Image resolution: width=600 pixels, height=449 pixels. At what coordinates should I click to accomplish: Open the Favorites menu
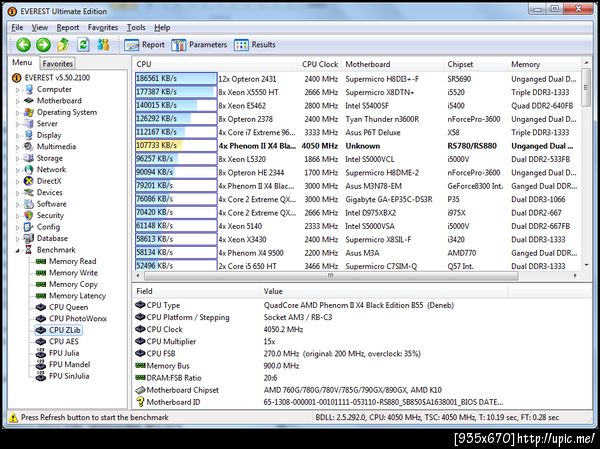[103, 28]
